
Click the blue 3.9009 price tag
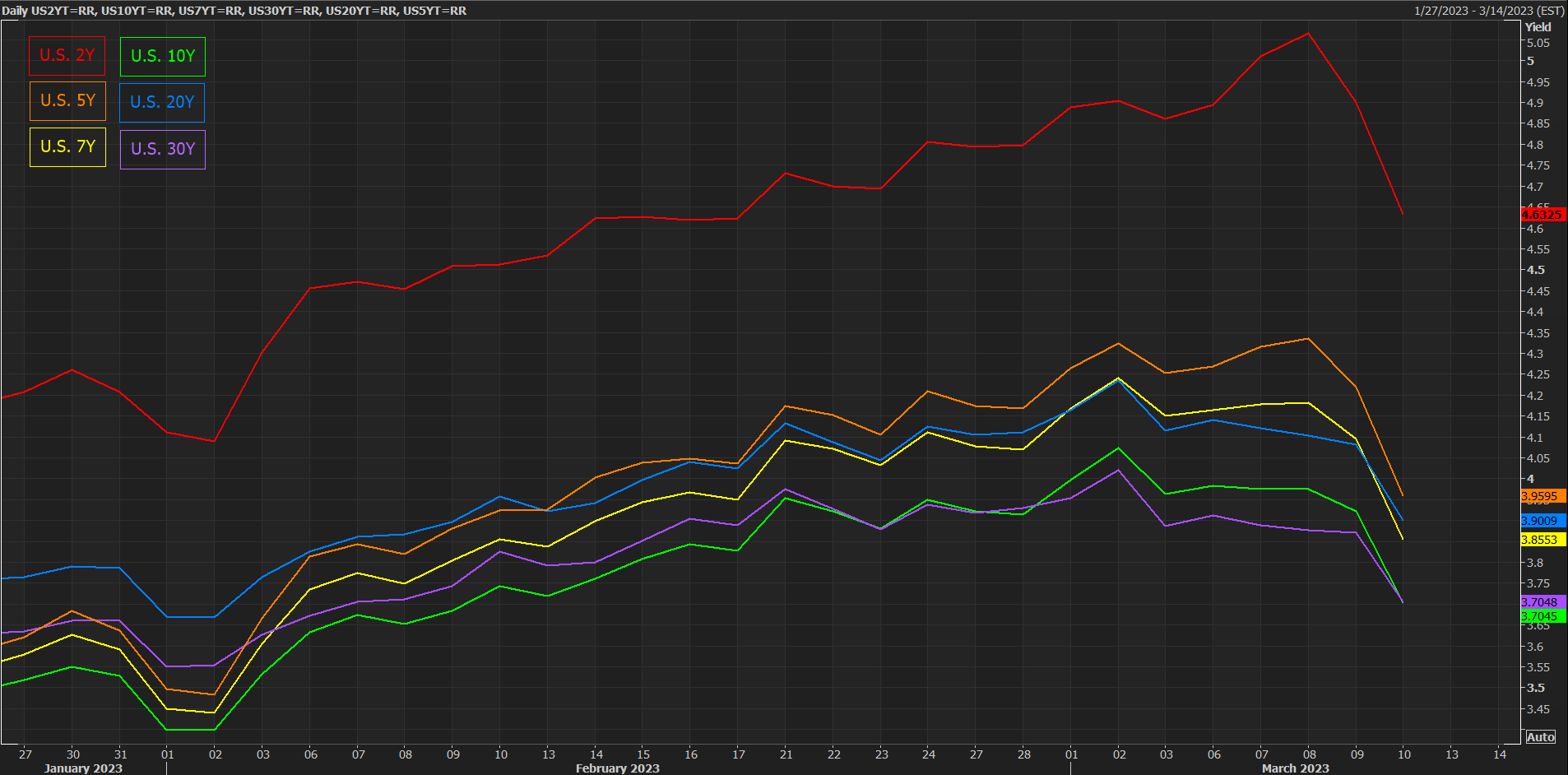tap(1543, 521)
